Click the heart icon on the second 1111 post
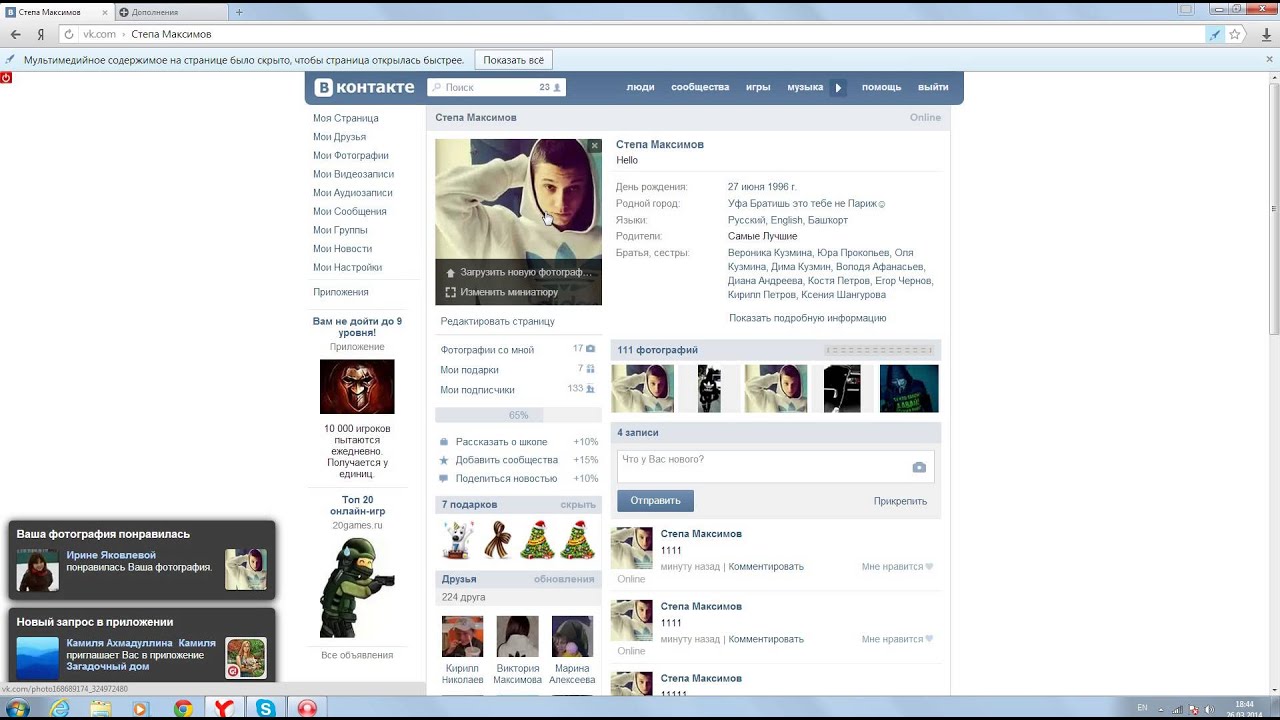The height and width of the screenshot is (720, 1280). point(929,639)
